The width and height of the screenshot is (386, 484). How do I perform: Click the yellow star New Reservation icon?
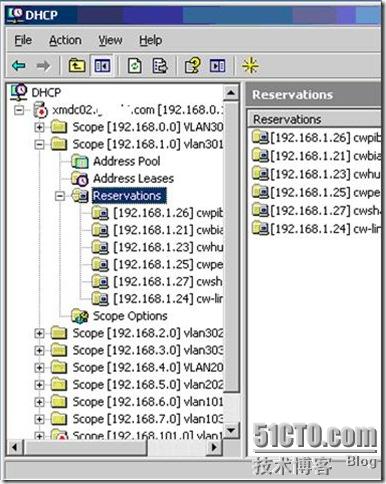click(x=250, y=65)
